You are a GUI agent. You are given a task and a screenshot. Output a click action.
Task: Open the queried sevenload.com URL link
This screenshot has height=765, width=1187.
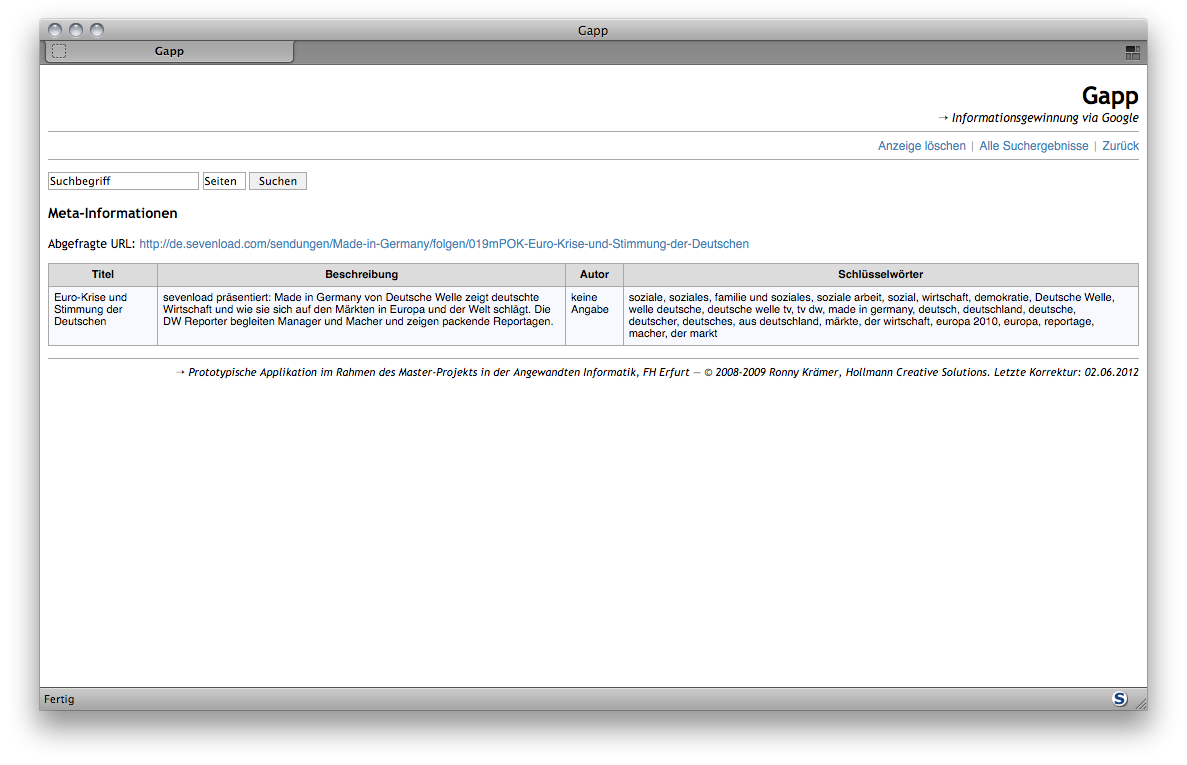(443, 244)
